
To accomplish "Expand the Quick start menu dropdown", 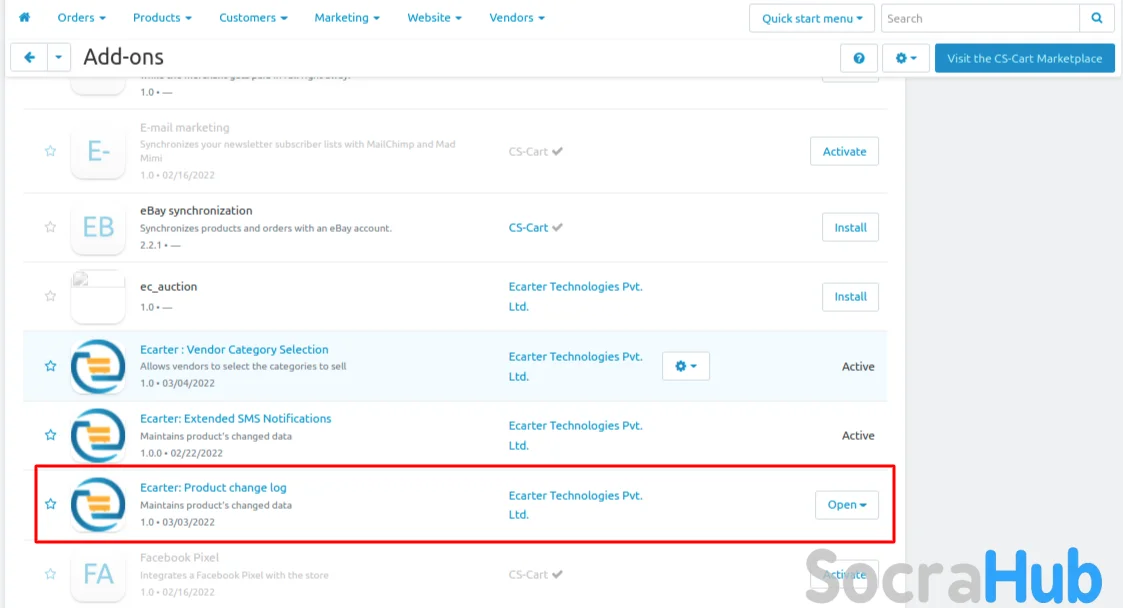I will [811, 18].
